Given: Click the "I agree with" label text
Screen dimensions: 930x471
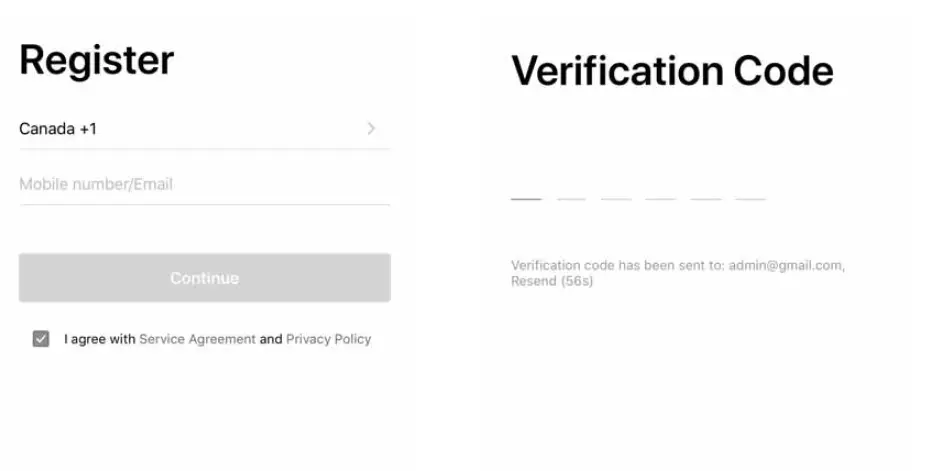Looking at the screenshot, I should click(x=99, y=339).
